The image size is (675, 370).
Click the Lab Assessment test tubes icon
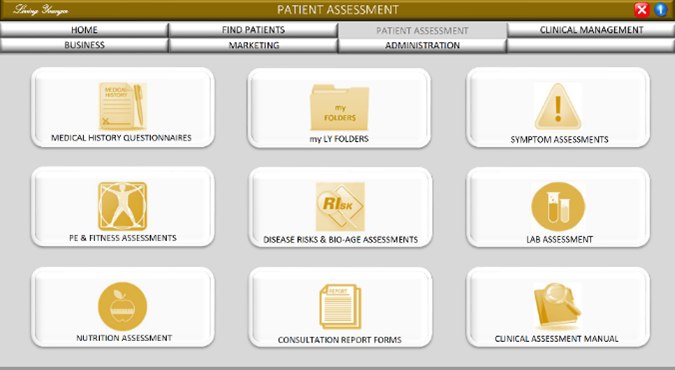click(x=558, y=206)
